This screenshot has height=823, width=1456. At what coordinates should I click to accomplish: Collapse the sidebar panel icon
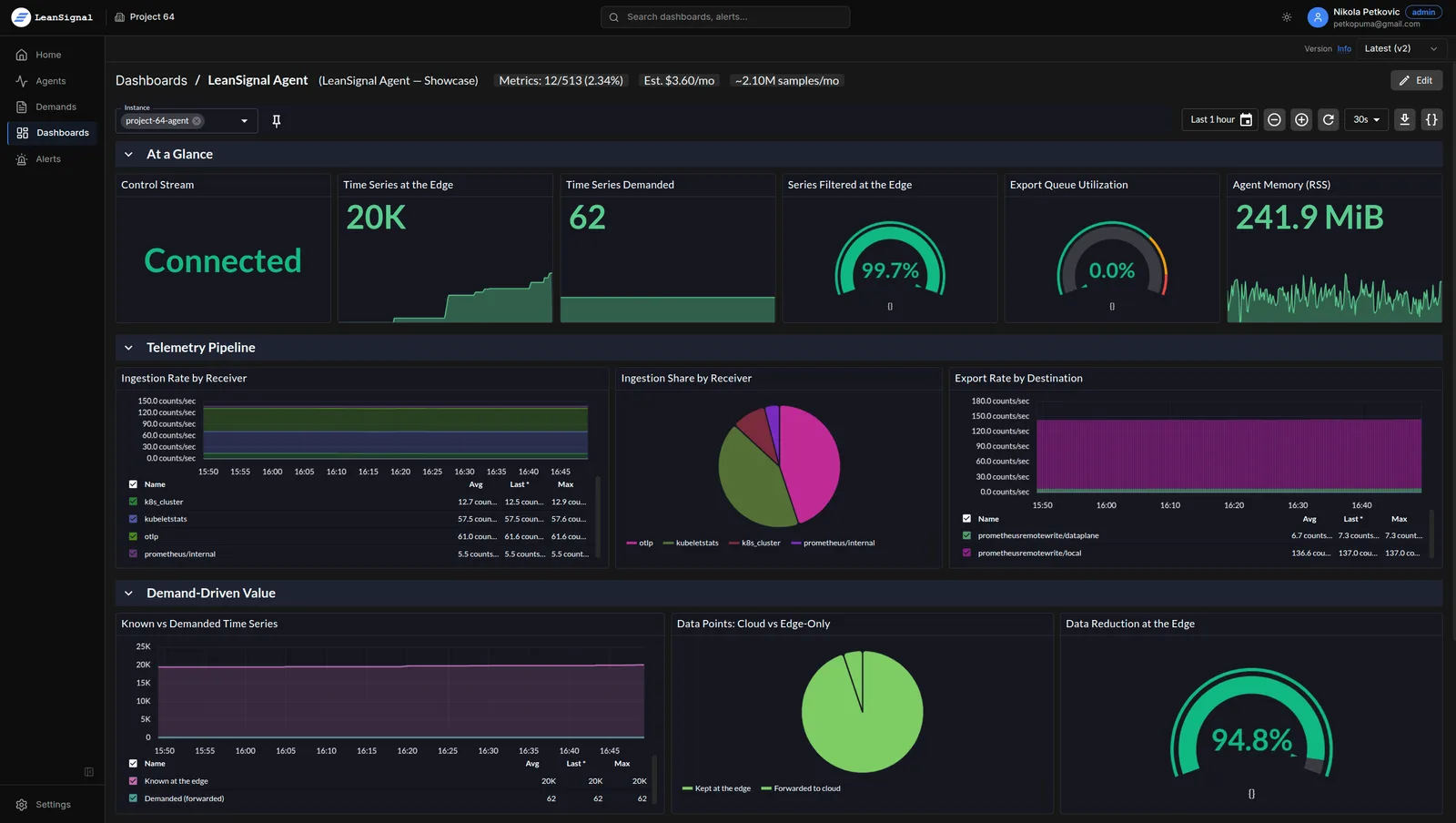pos(89,772)
